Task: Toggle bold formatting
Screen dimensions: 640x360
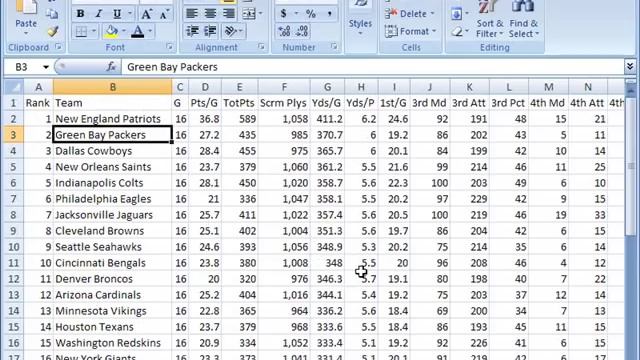Action: tap(80, 14)
